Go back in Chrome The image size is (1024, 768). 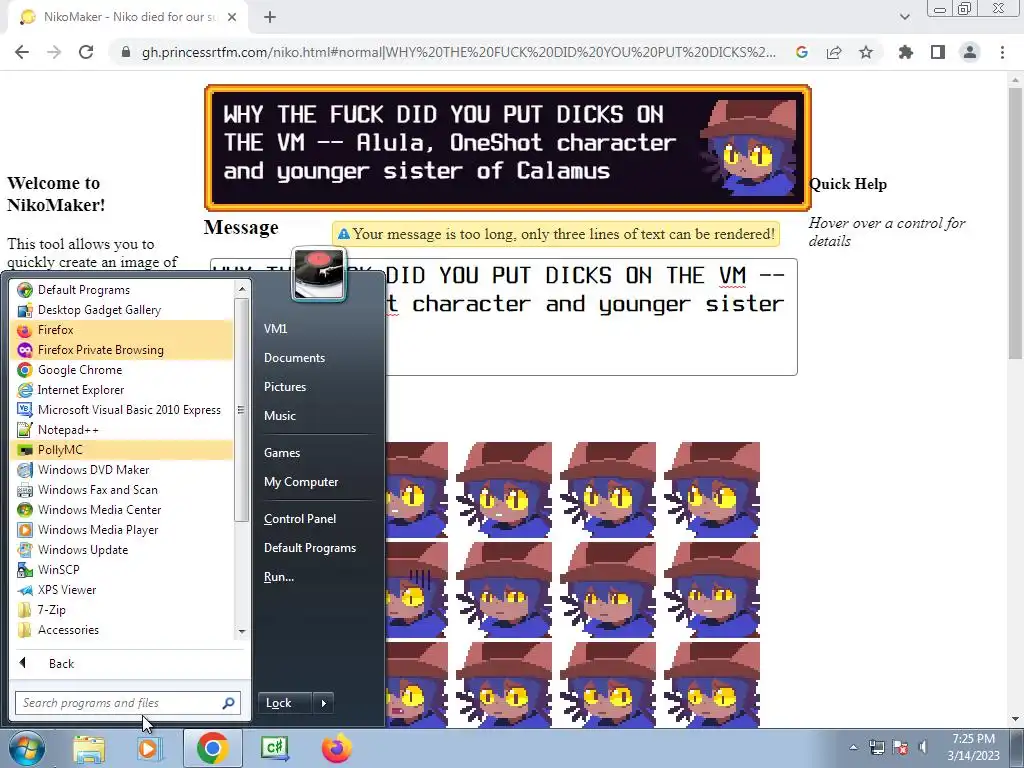22,52
